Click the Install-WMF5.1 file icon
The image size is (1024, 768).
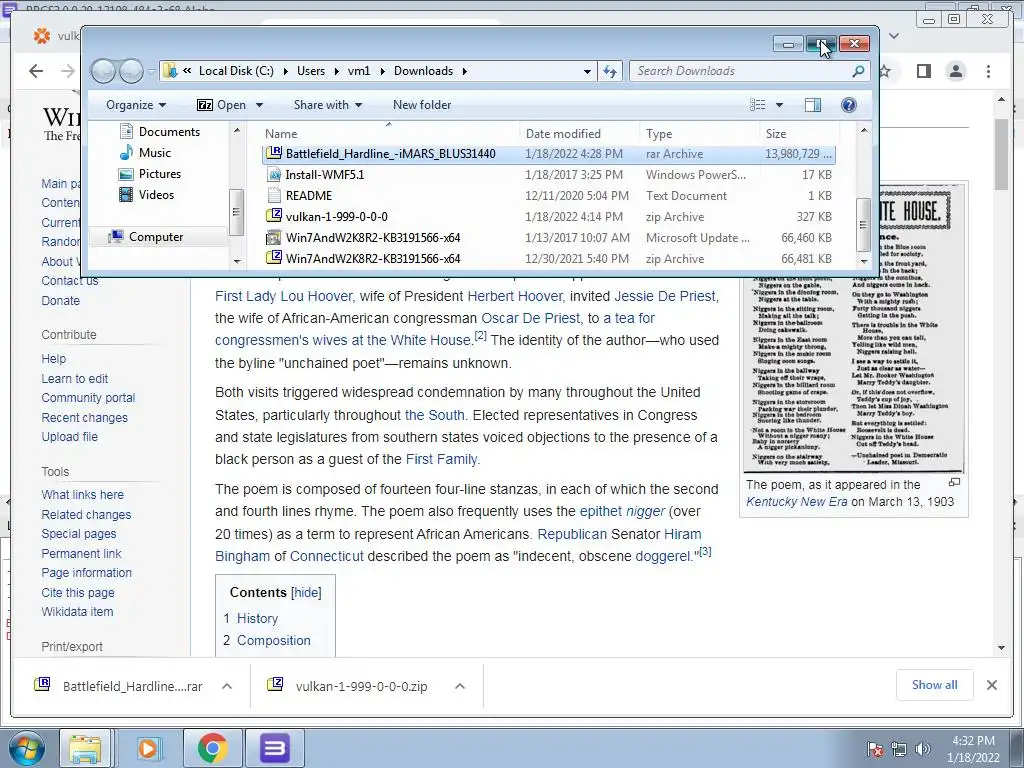[274, 174]
